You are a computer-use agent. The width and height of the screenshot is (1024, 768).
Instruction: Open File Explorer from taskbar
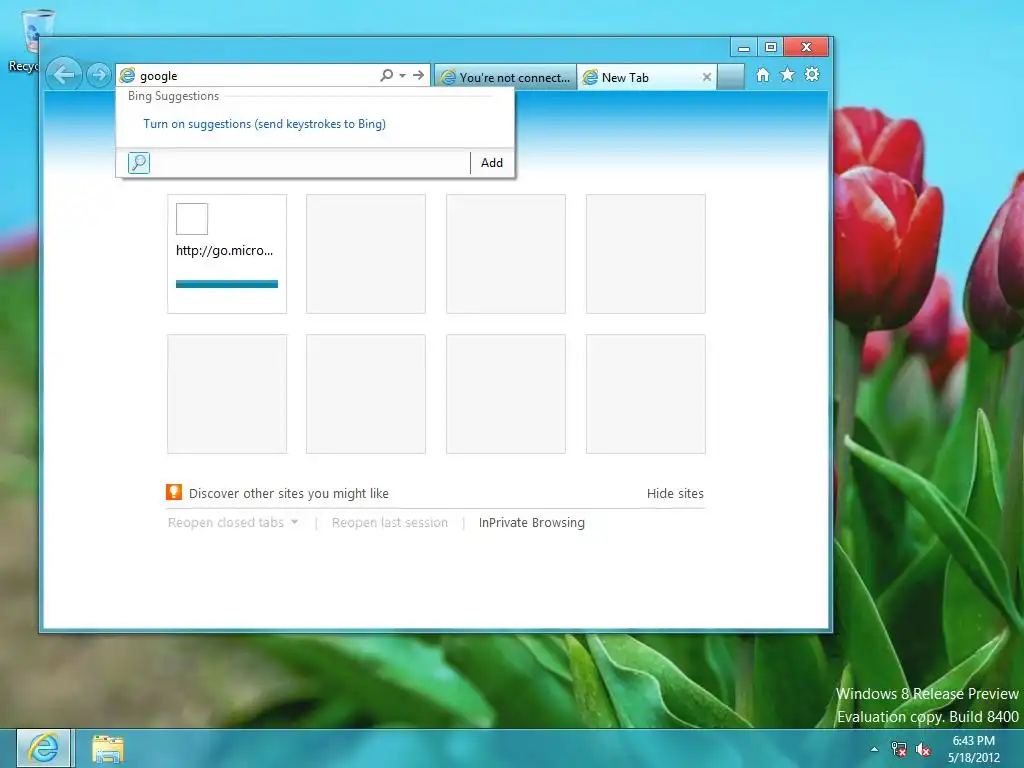point(108,749)
